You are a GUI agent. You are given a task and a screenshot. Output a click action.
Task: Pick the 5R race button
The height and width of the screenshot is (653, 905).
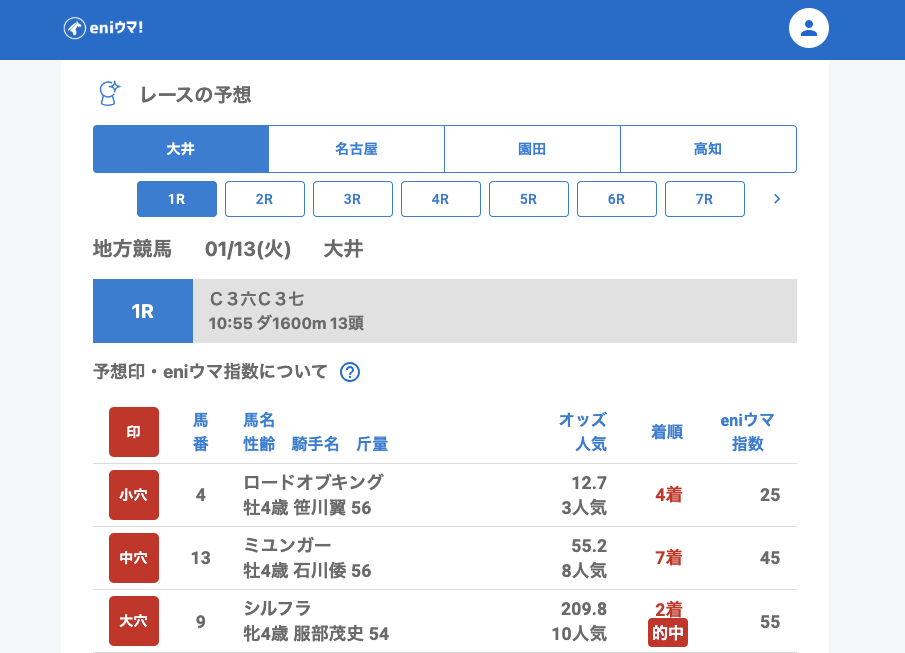tap(529, 199)
